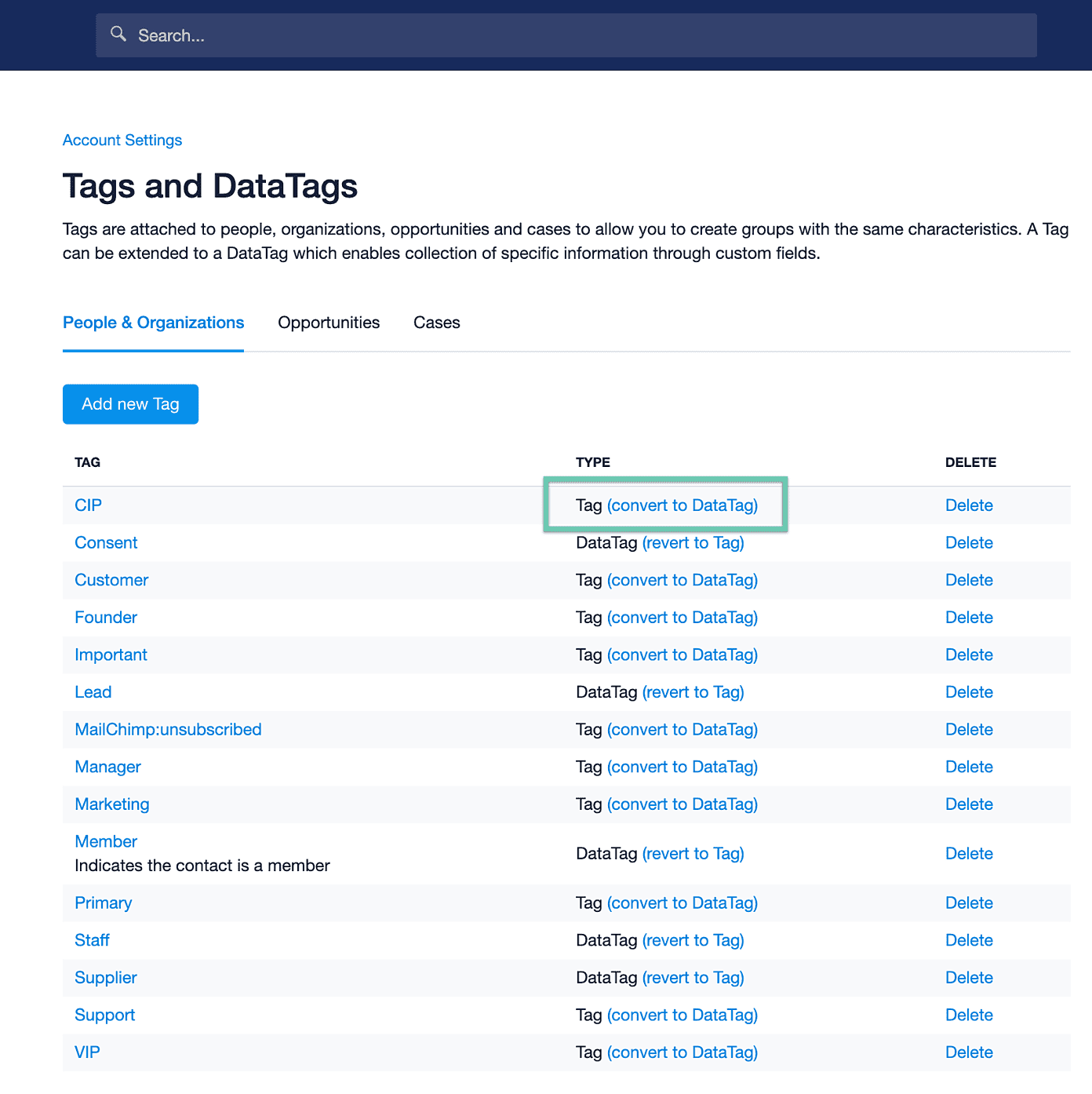Open the Important tag
Screen dimensions: 1092x1094
tap(111, 655)
